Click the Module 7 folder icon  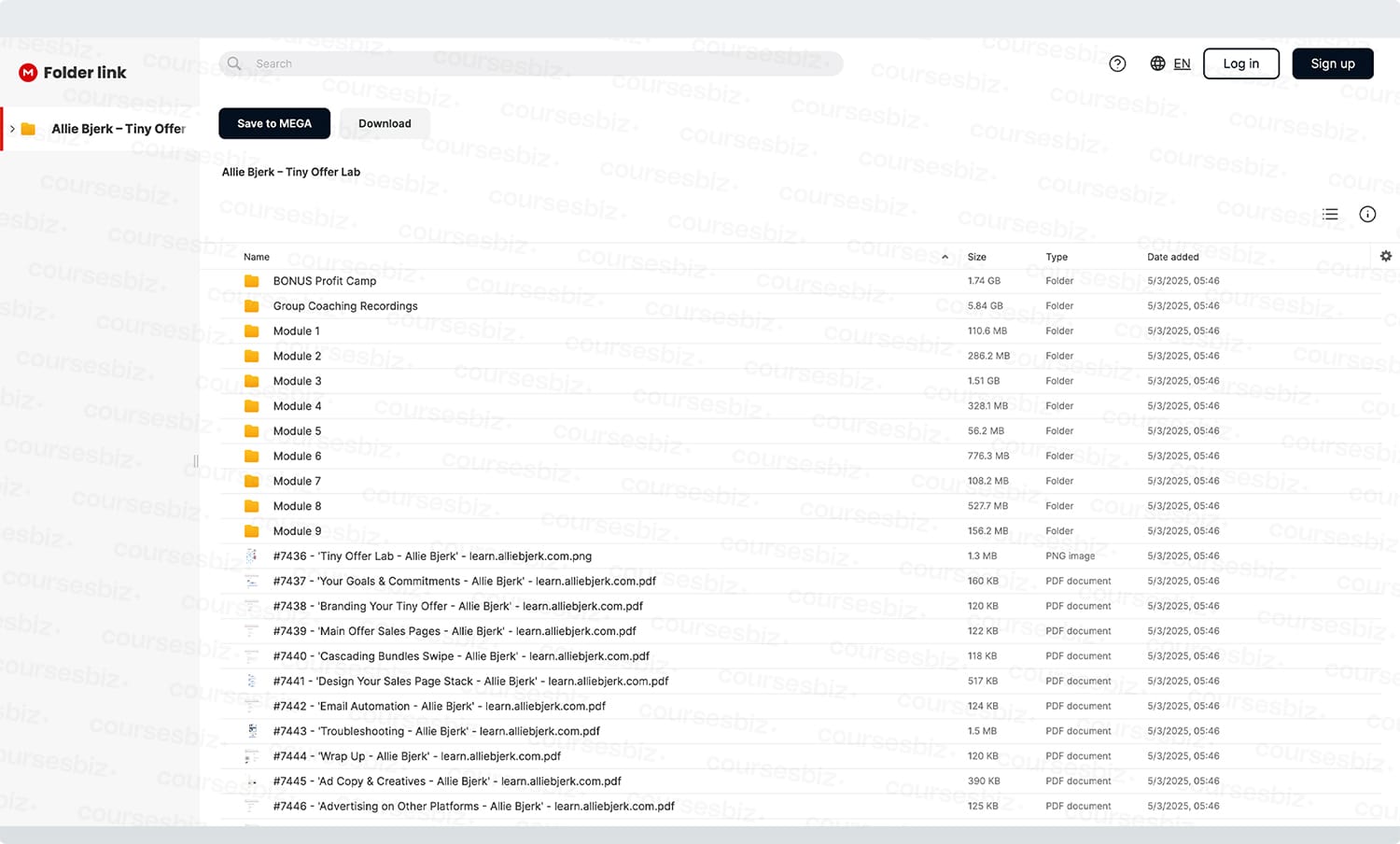(x=251, y=481)
